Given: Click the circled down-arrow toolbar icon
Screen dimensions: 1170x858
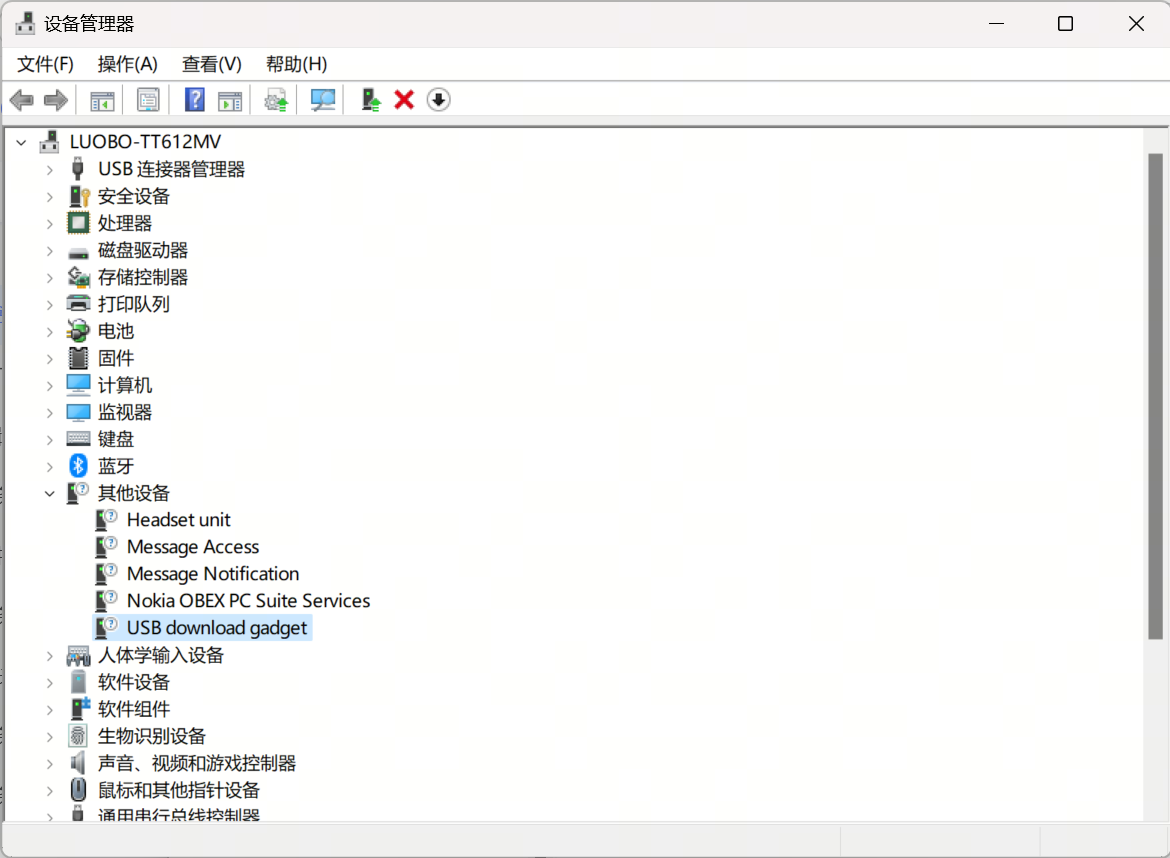Looking at the screenshot, I should [439, 100].
